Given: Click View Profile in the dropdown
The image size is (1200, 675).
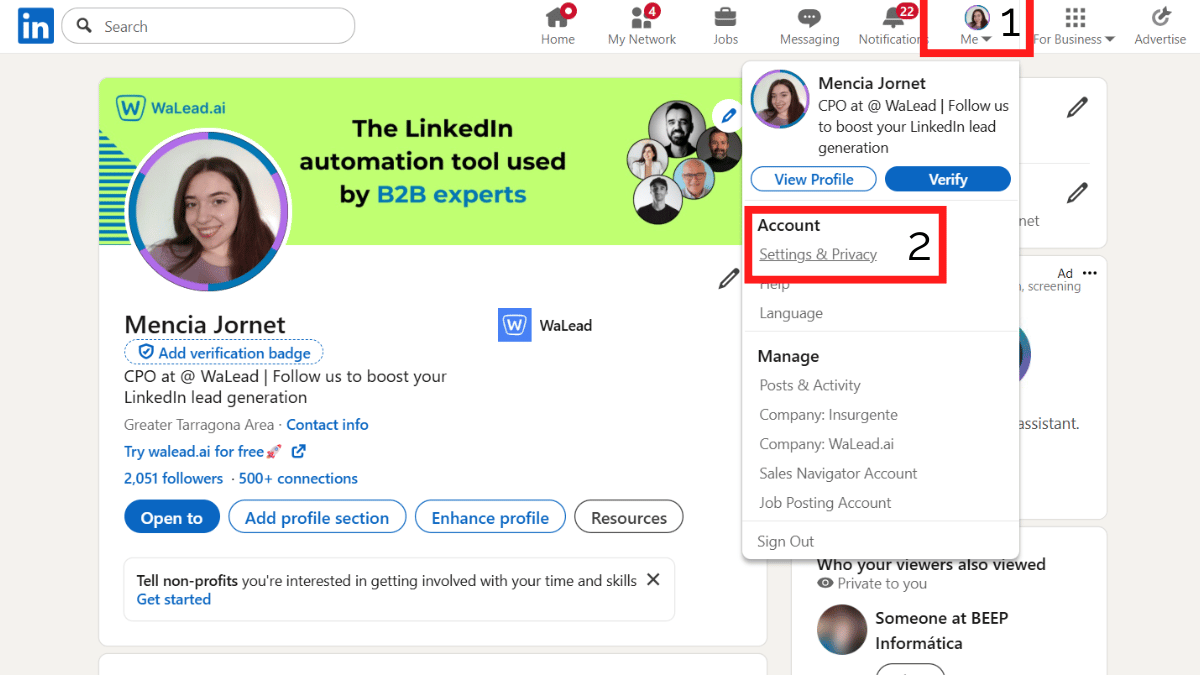Looking at the screenshot, I should [x=813, y=179].
